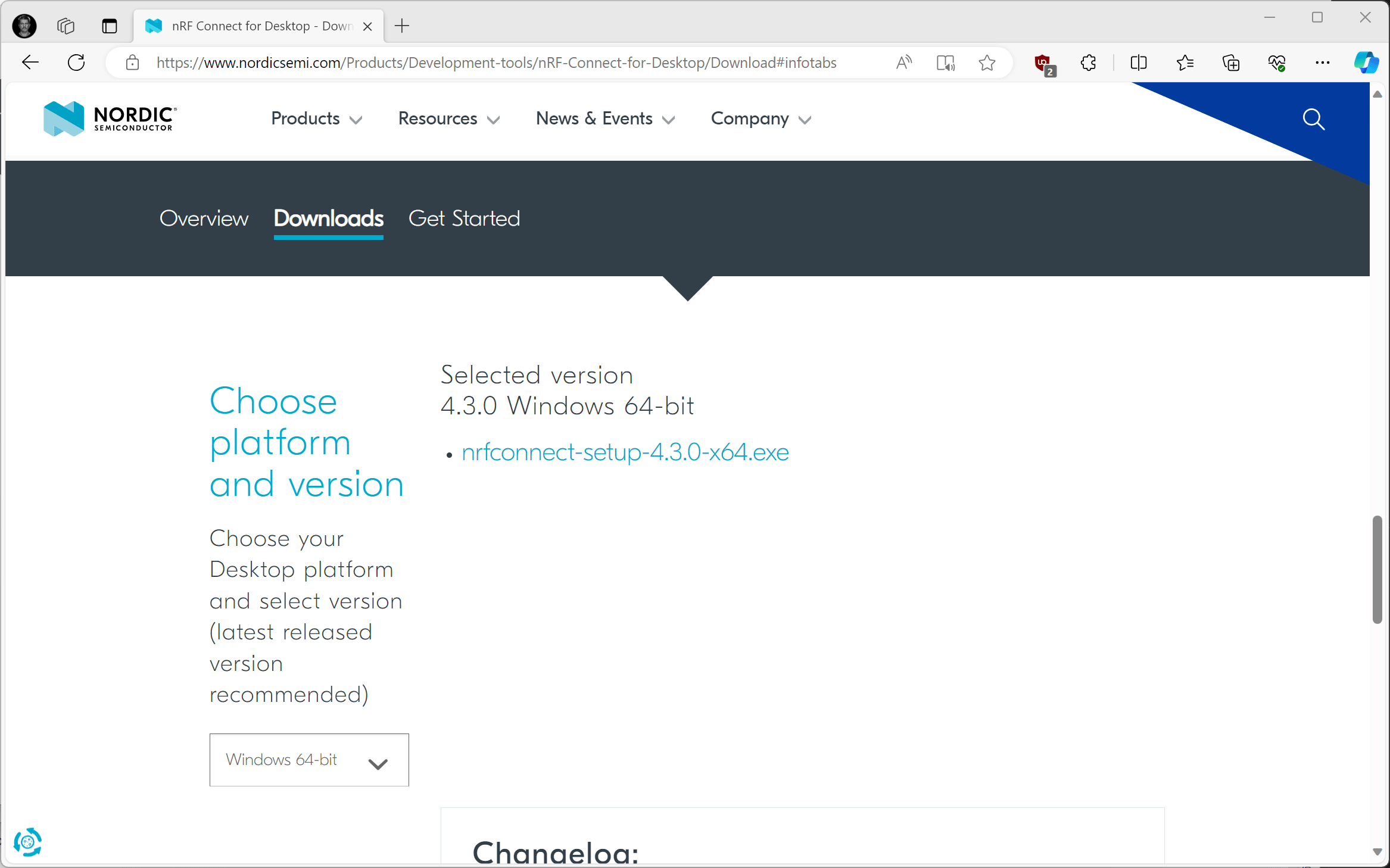Click the 'Changelog:' heading
Screen dimensions: 1390x868
pyautogui.click(x=556, y=853)
